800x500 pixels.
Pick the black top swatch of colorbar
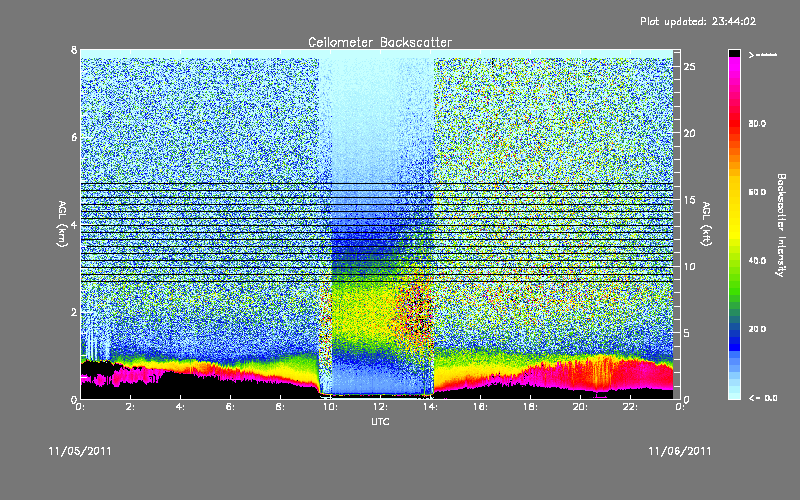pos(734,53)
